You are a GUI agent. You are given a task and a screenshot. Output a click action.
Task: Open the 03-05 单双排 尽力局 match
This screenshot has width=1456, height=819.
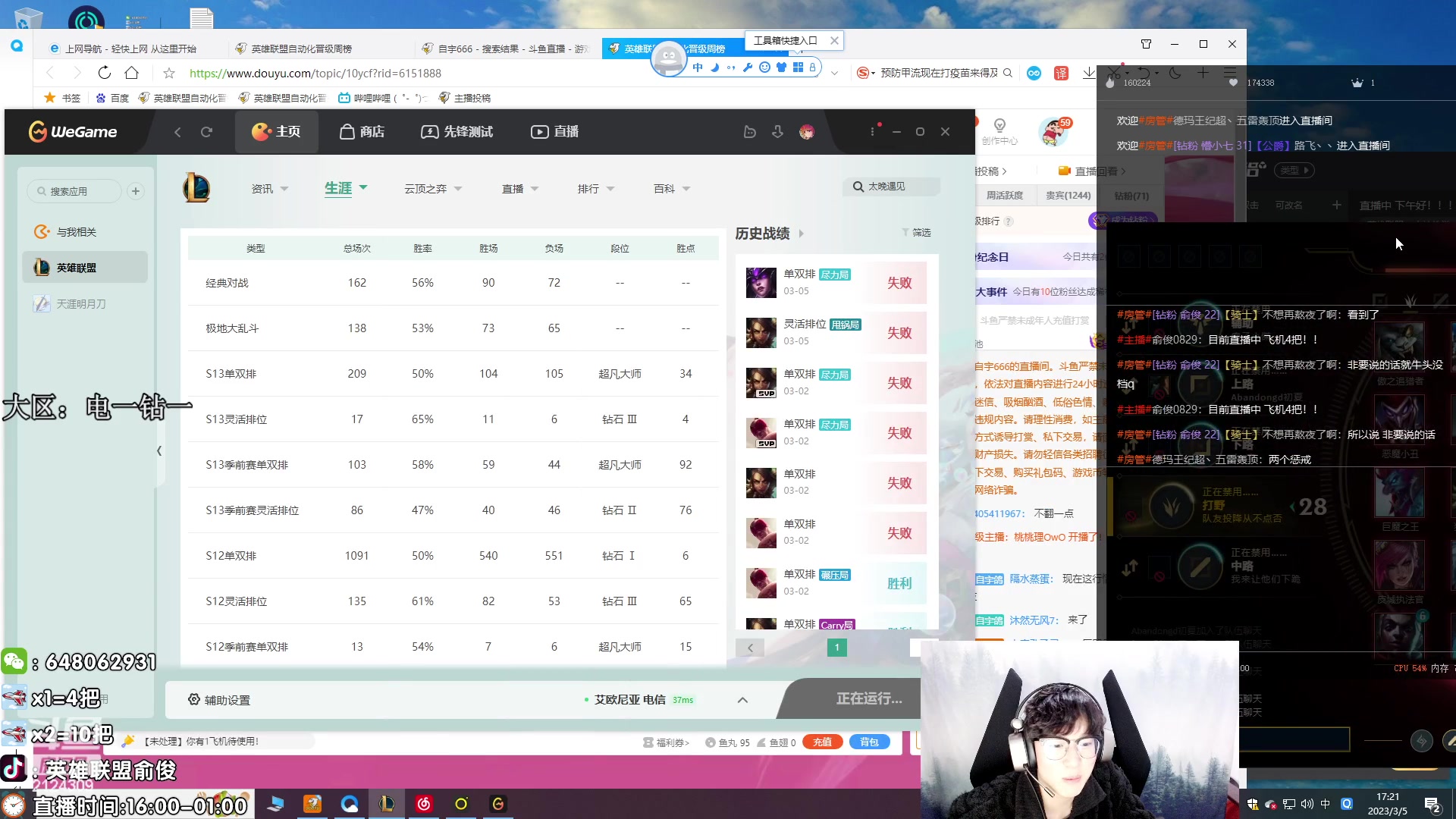click(x=836, y=283)
